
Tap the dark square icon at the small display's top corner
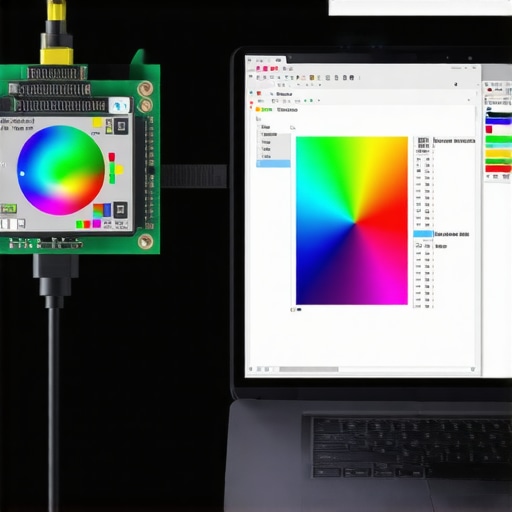click(121, 126)
